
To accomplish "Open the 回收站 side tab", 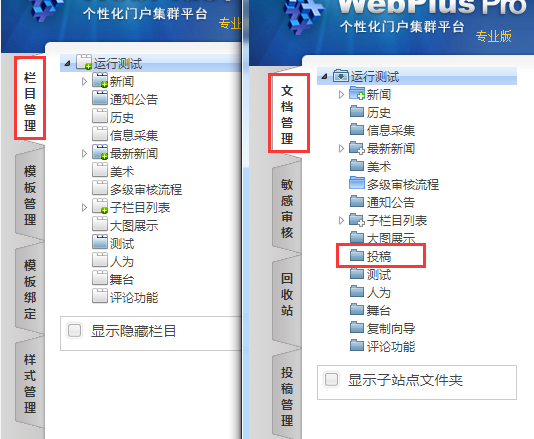I will coord(287,294).
